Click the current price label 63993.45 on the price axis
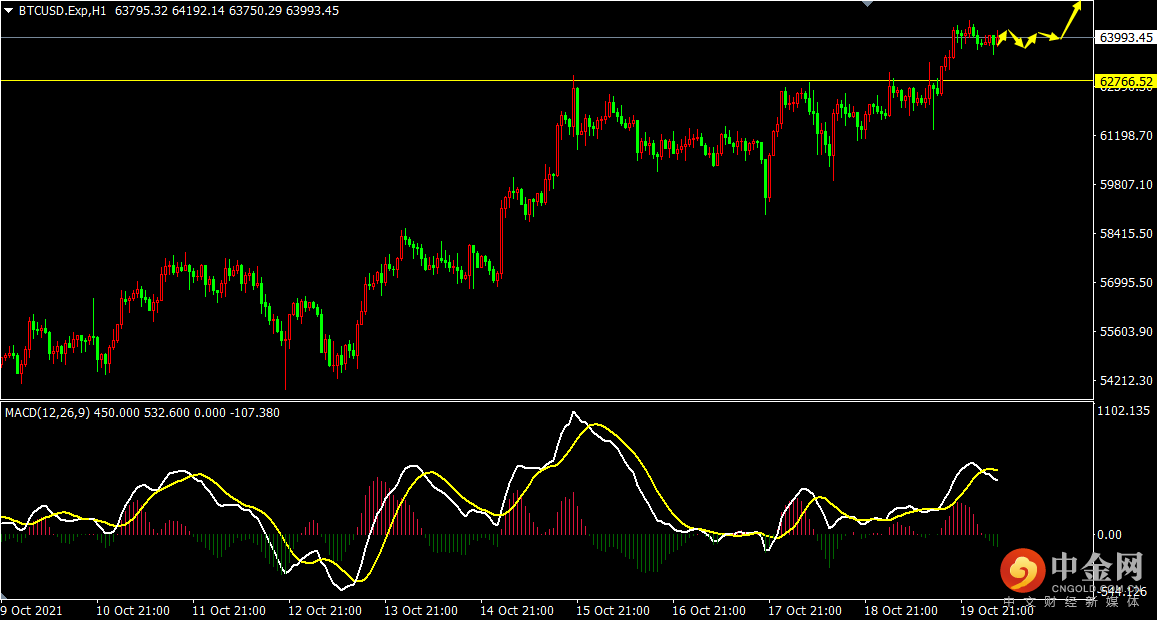This screenshot has width=1157, height=620. [1126, 38]
